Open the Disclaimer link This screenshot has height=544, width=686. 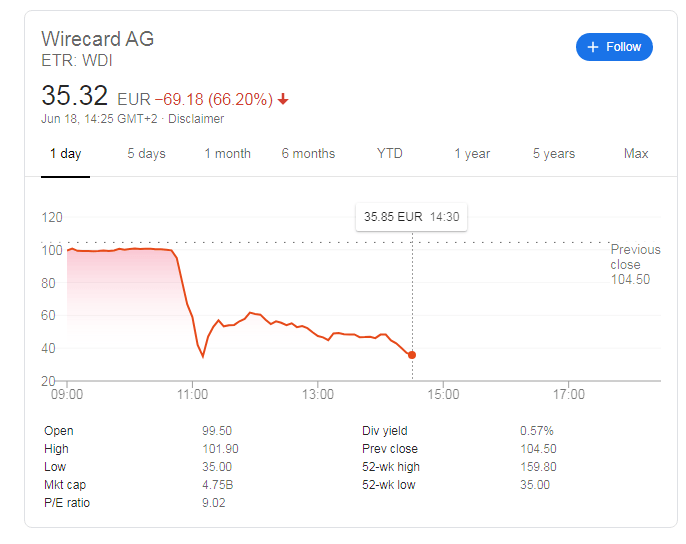[x=196, y=119]
